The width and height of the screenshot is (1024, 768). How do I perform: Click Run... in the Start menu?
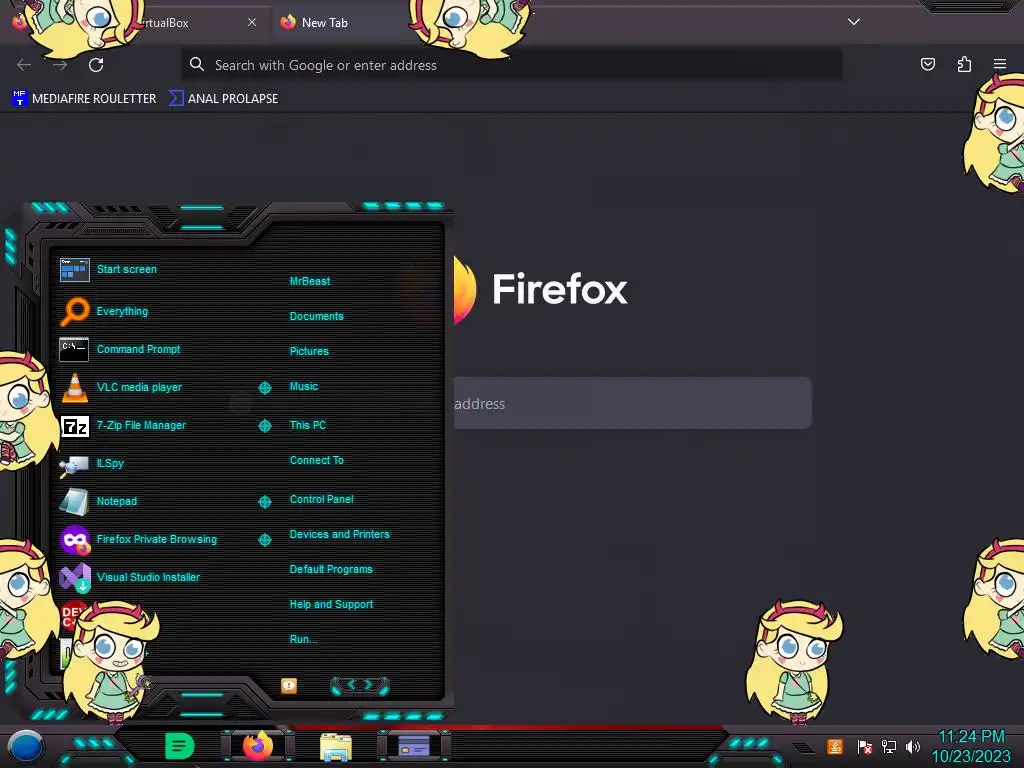click(x=304, y=639)
